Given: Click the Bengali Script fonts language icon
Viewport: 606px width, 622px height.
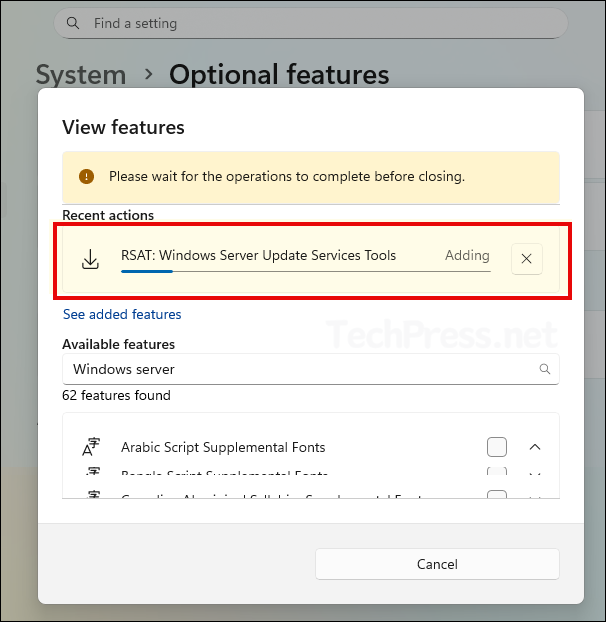Looking at the screenshot, I should (x=92, y=473).
